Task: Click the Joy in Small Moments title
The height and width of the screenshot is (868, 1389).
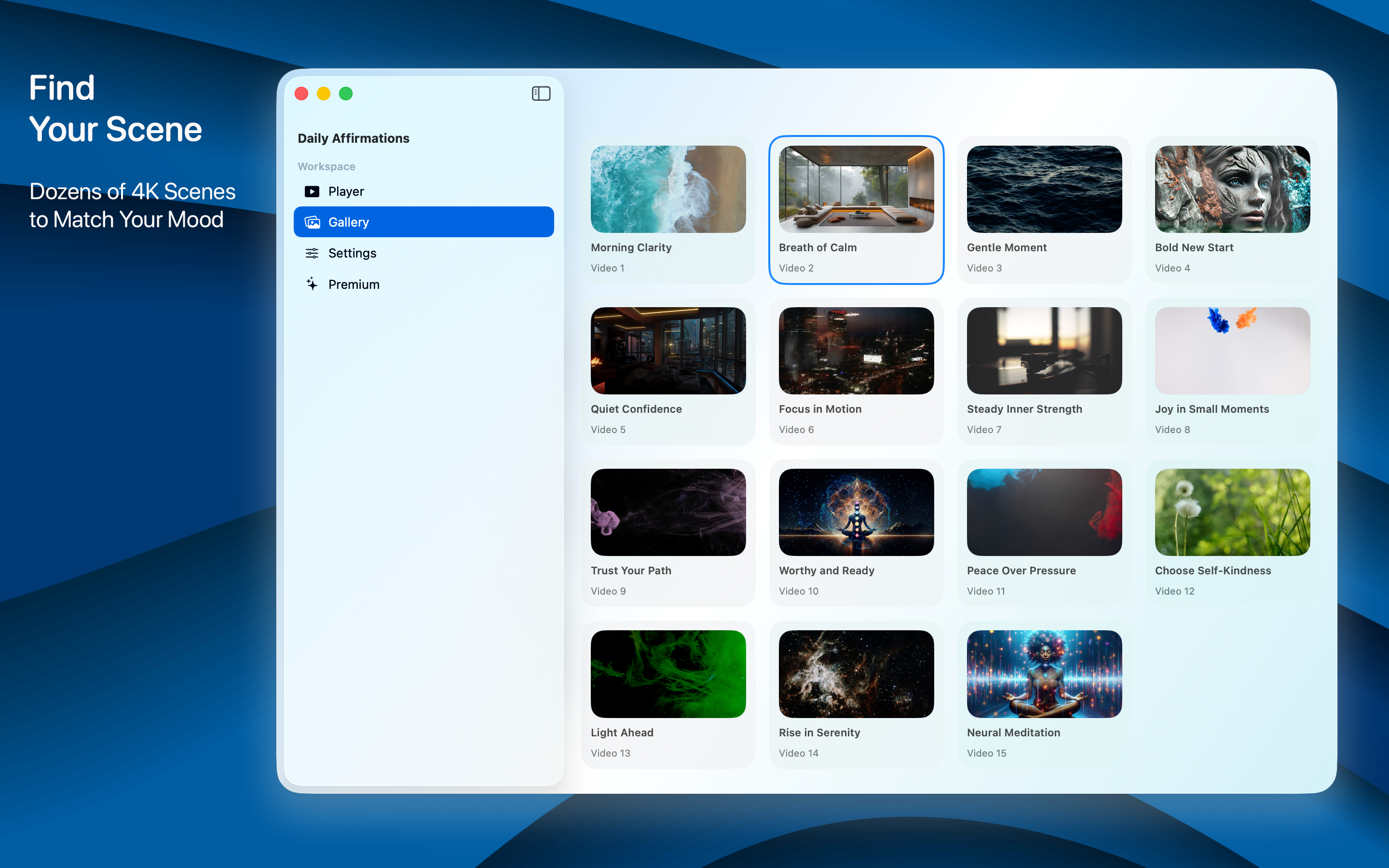Action: [1212, 409]
